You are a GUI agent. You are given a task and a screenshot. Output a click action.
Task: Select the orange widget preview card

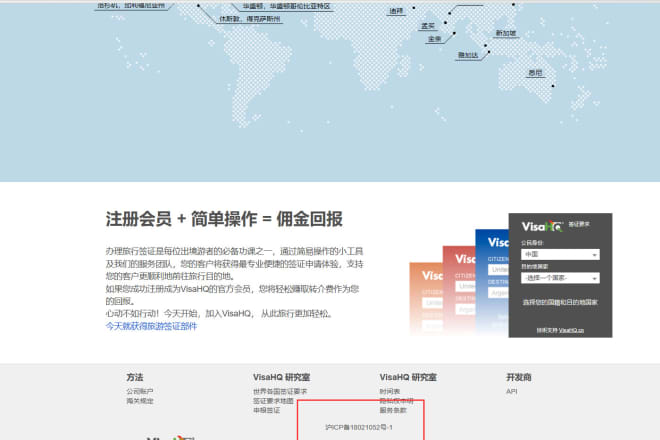point(426,299)
